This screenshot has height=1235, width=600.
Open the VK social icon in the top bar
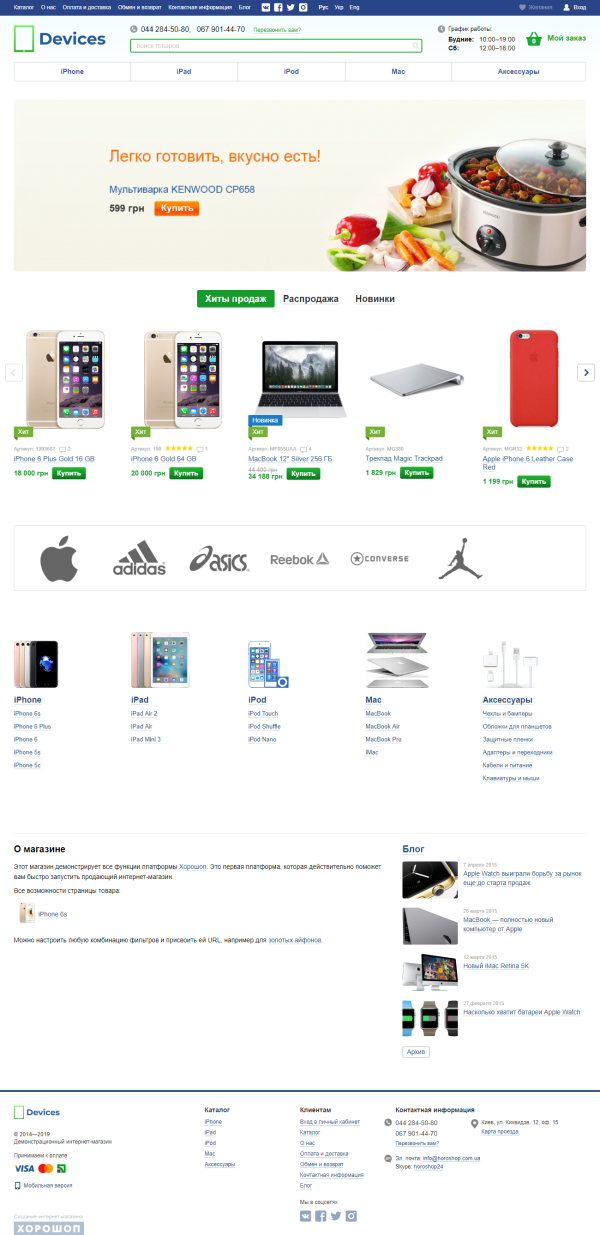tap(265, 7)
